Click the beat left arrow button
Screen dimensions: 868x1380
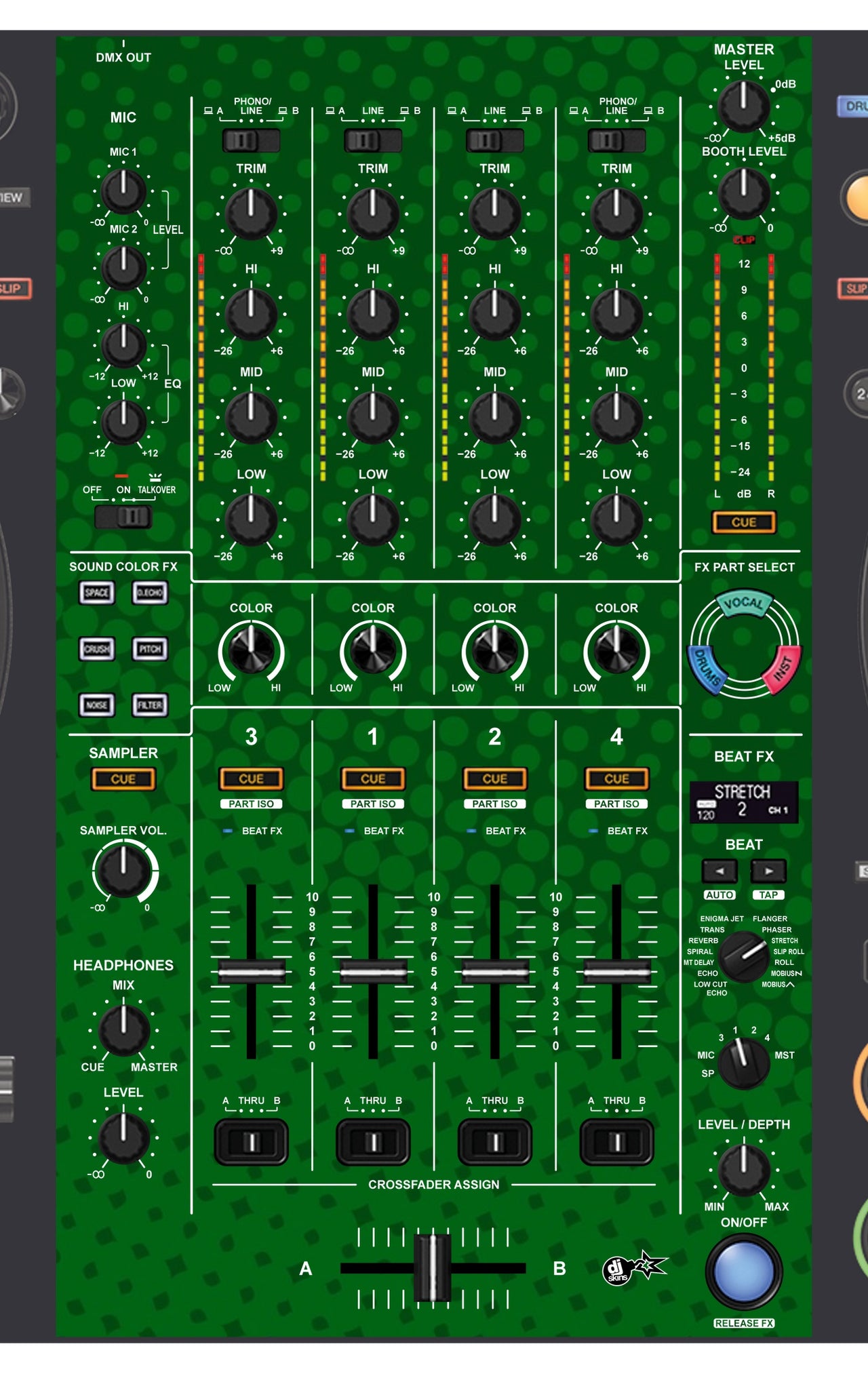click(x=719, y=871)
